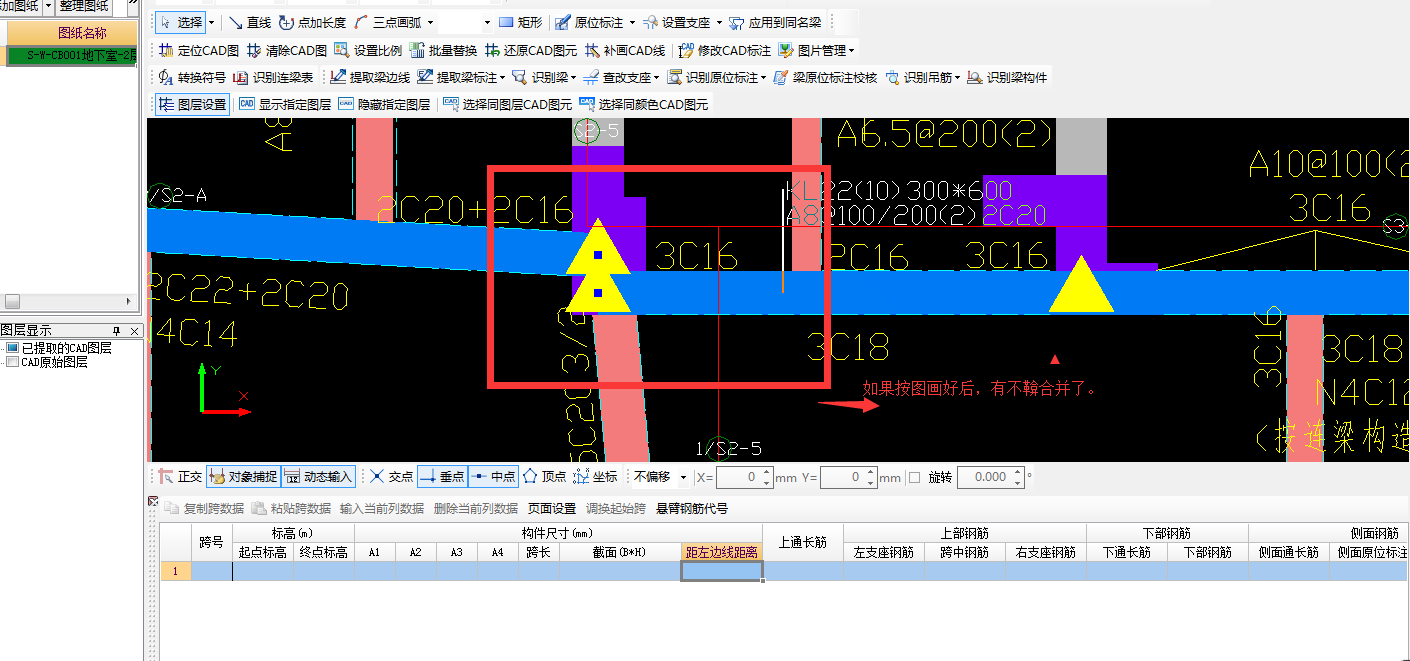This screenshot has height=661, width=1410.
Task: Click 定位CAD图 locate CAD drawing
Action: click(x=199, y=50)
